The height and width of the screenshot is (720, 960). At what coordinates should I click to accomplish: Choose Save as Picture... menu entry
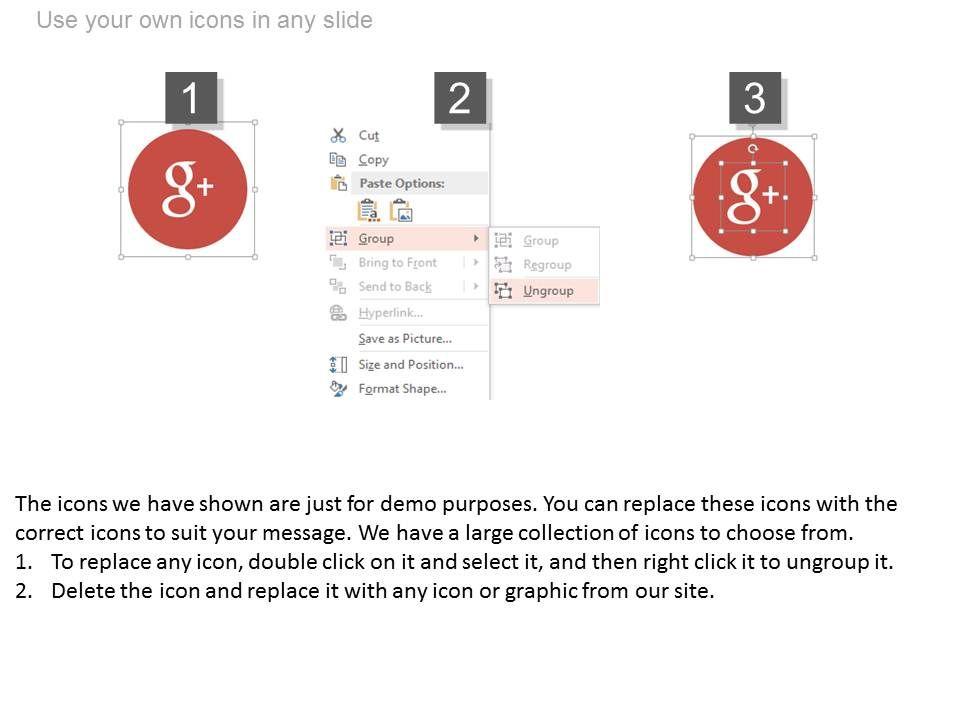pyautogui.click(x=408, y=339)
